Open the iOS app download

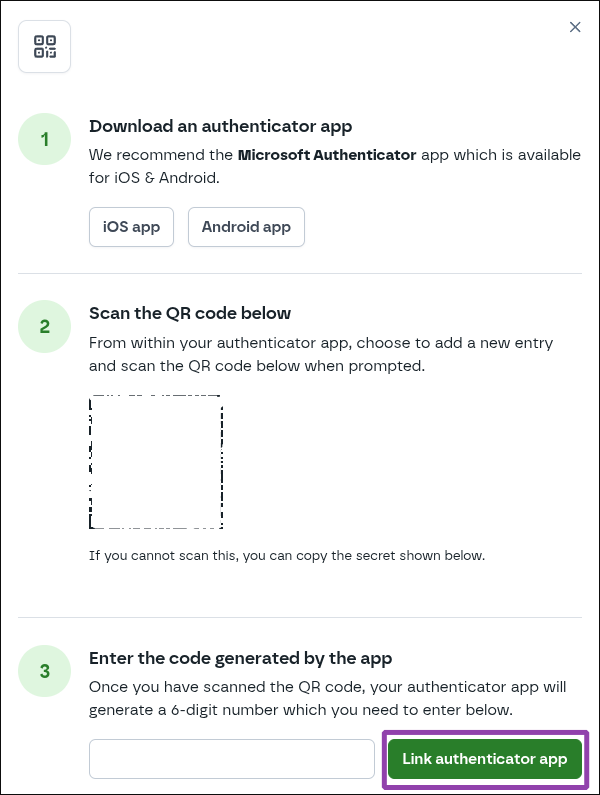pos(131,227)
